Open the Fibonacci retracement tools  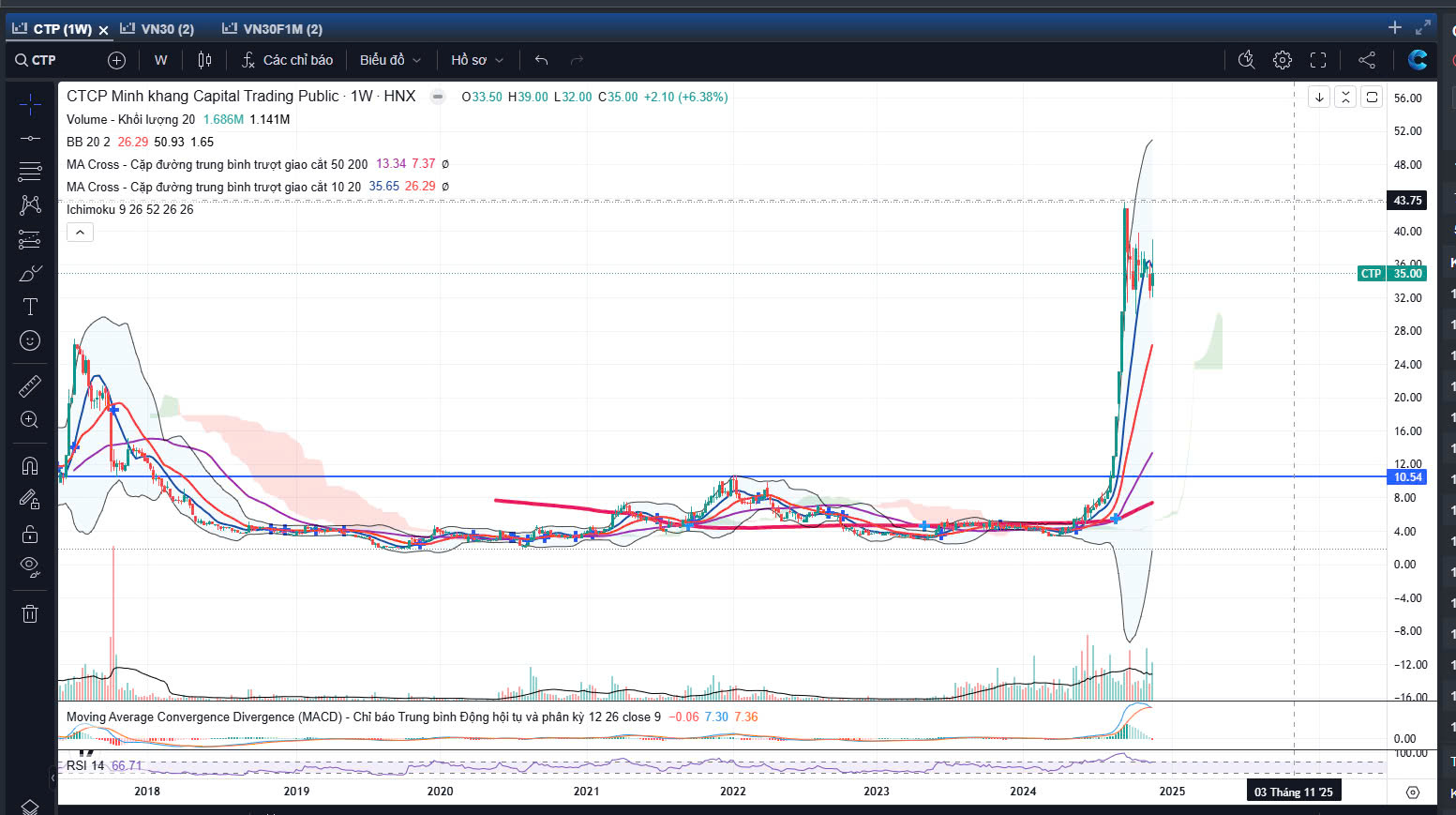click(30, 171)
